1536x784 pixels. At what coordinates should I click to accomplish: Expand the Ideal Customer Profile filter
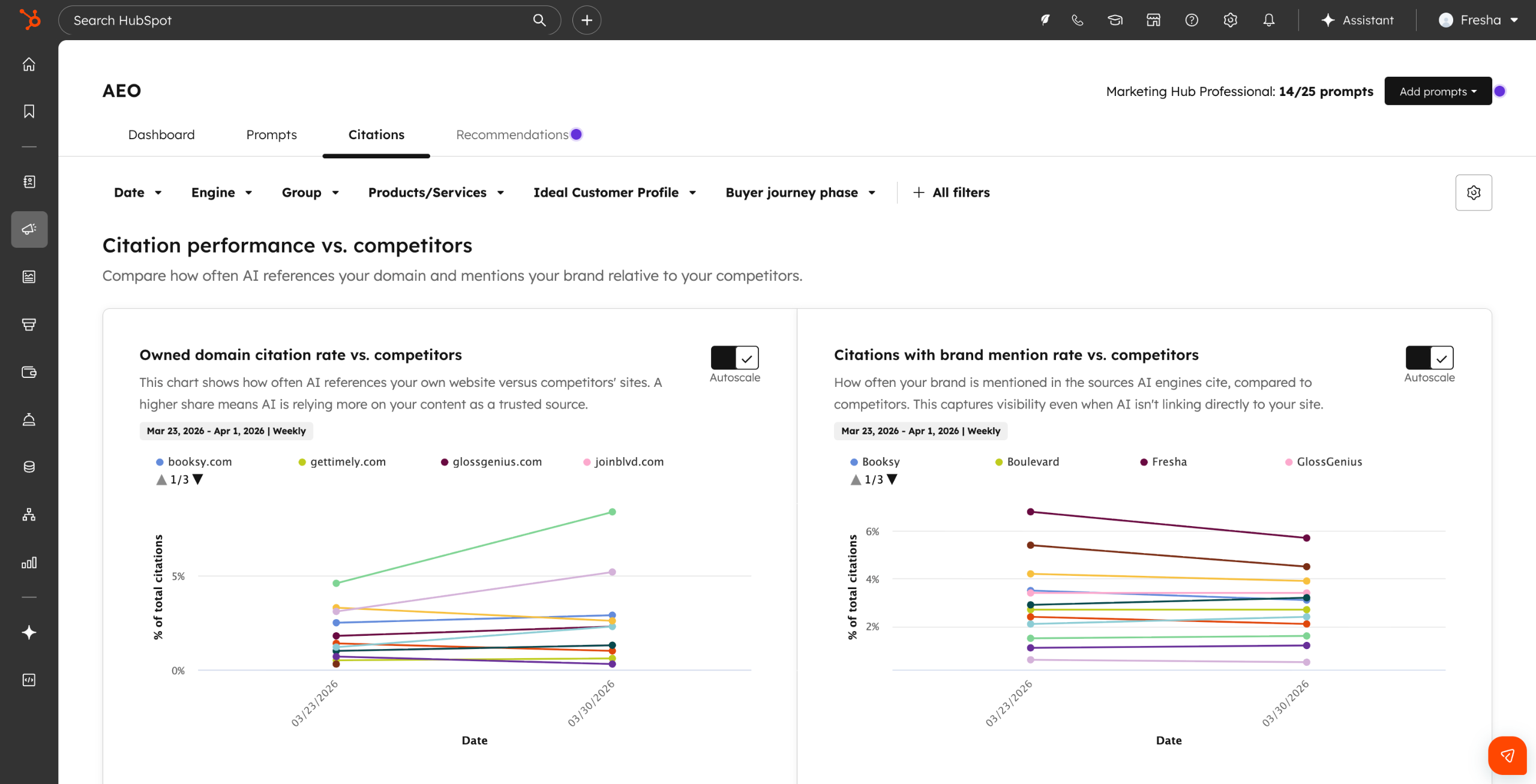tap(615, 193)
